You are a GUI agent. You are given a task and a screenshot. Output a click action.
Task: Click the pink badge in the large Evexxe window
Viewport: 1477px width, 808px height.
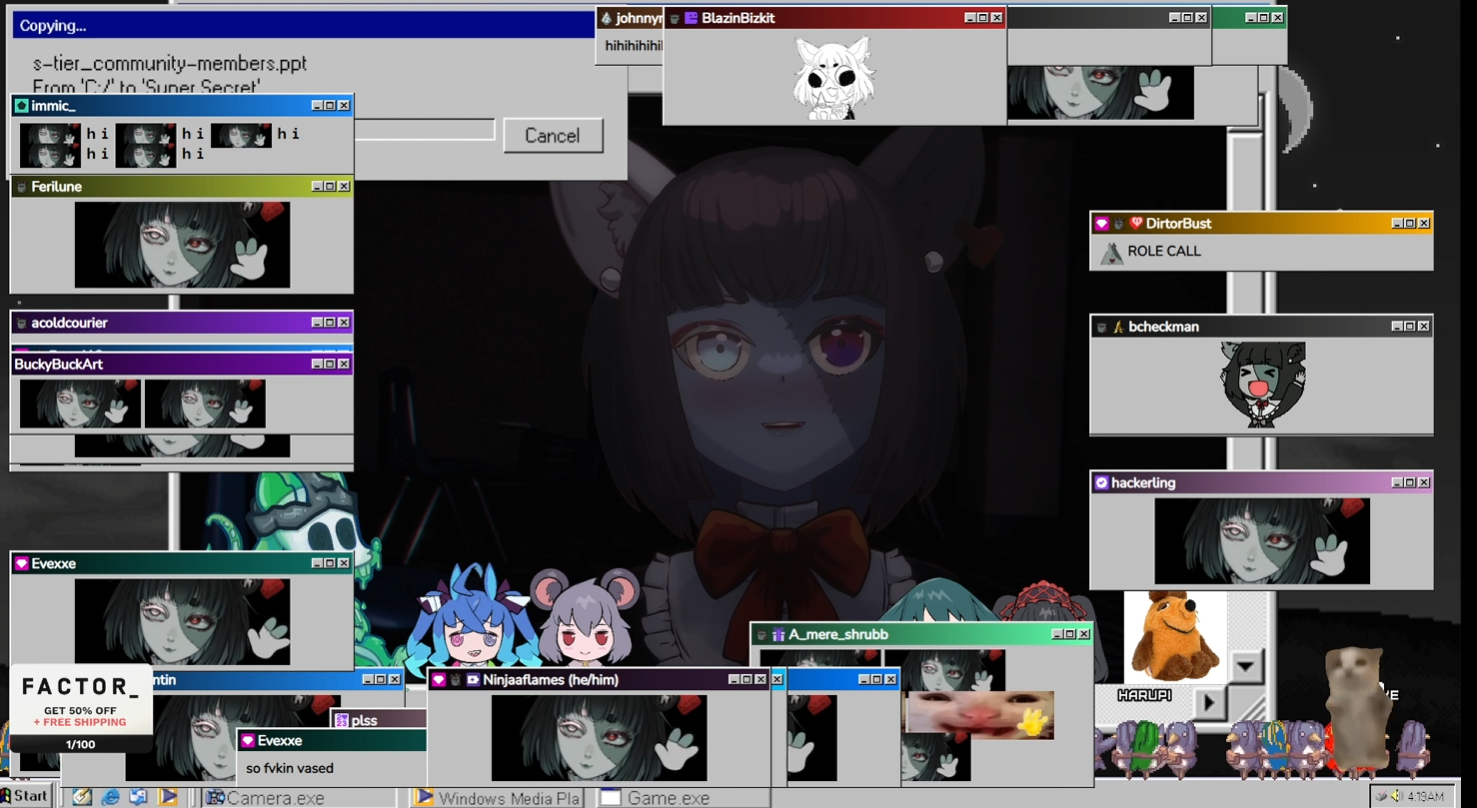pos(21,564)
